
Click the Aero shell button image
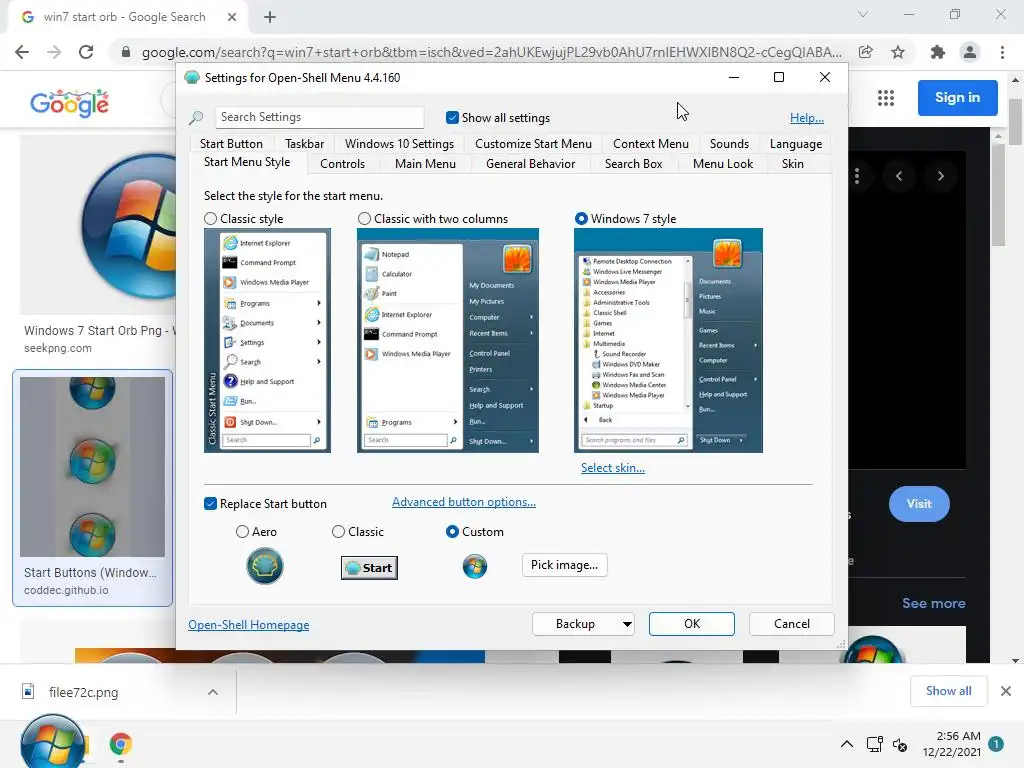point(264,566)
